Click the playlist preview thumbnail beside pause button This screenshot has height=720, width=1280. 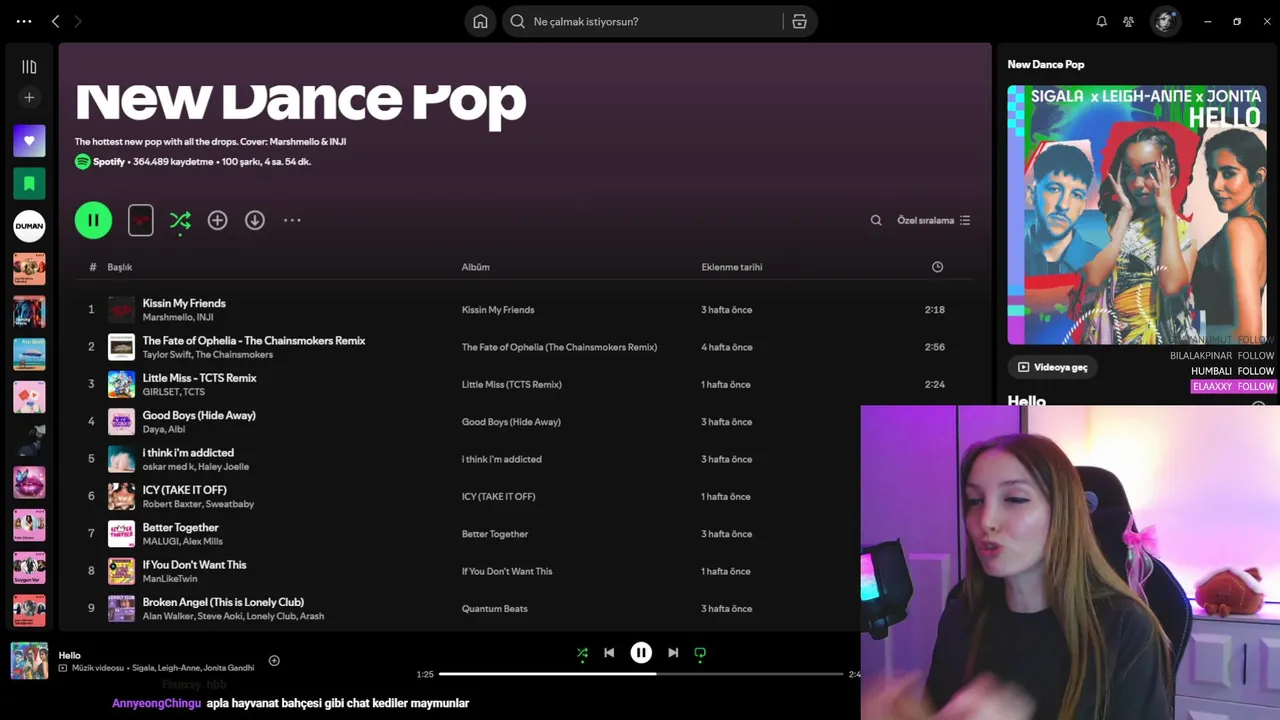(141, 220)
